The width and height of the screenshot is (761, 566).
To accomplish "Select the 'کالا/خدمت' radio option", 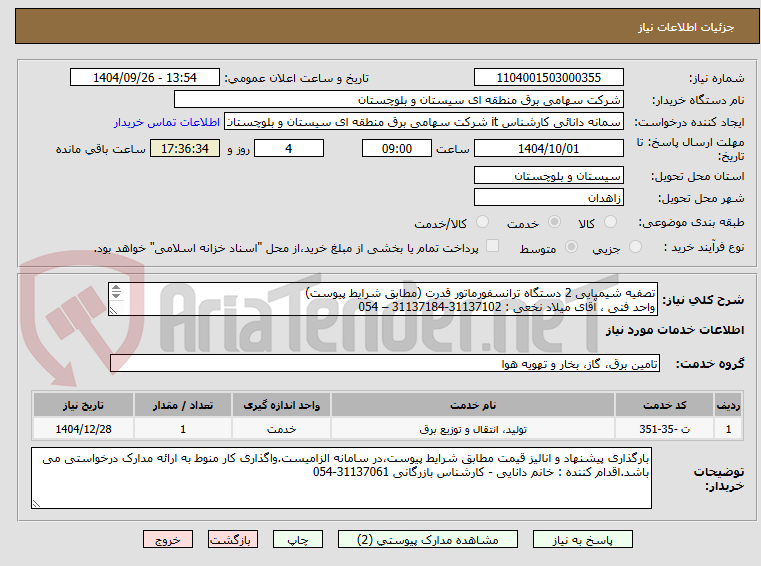I will pos(482,222).
